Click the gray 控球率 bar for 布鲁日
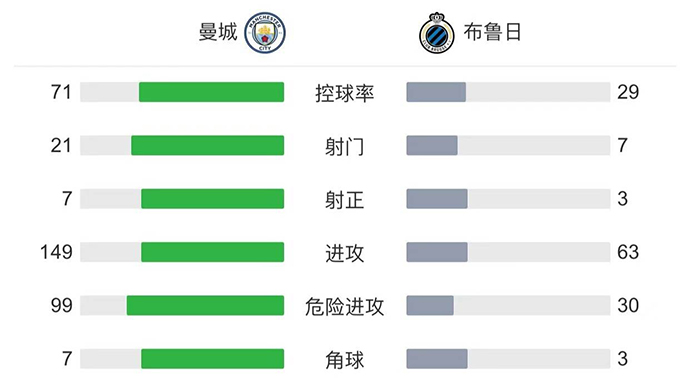The height and width of the screenshot is (379, 690). [x=436, y=92]
